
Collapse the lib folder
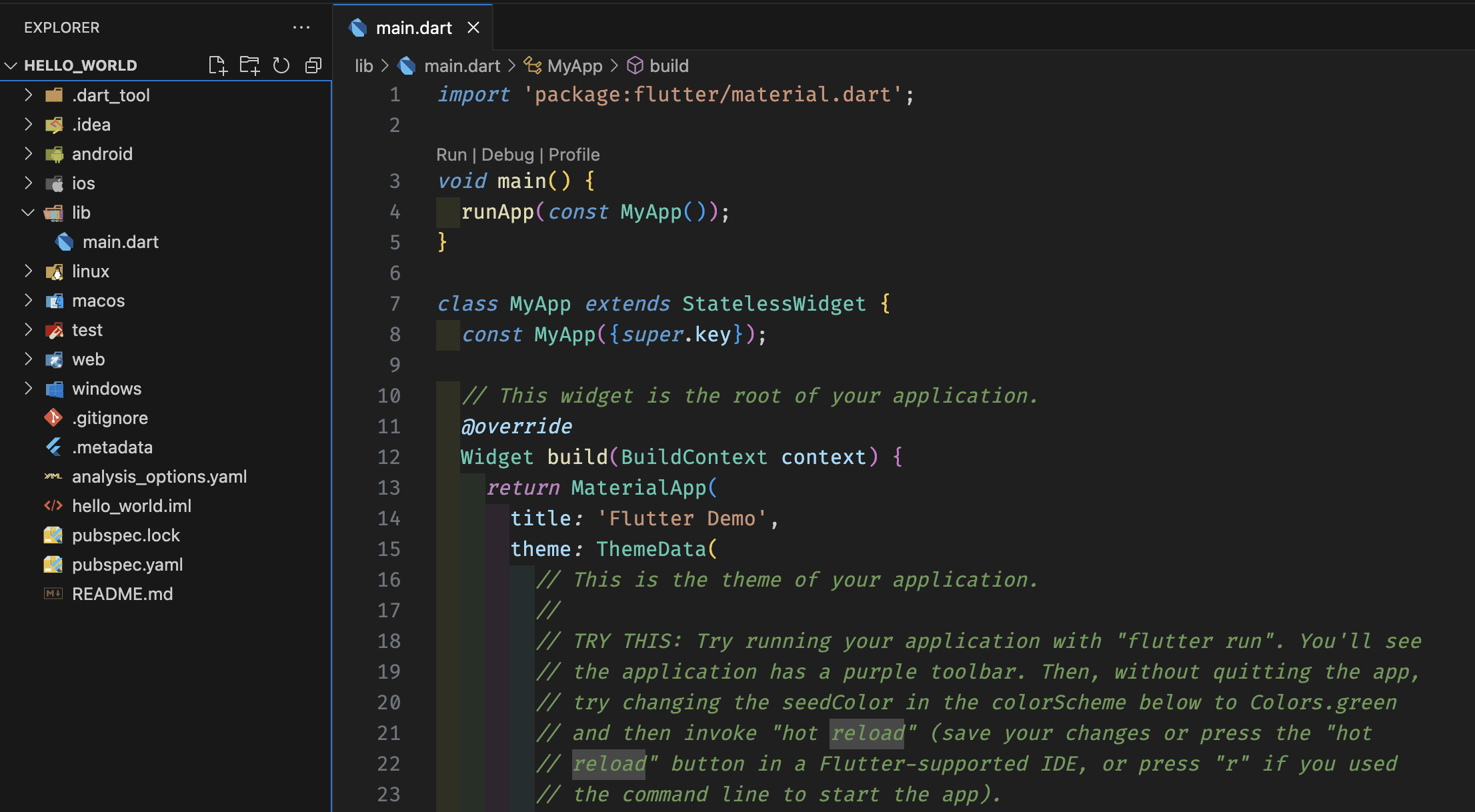[28, 213]
